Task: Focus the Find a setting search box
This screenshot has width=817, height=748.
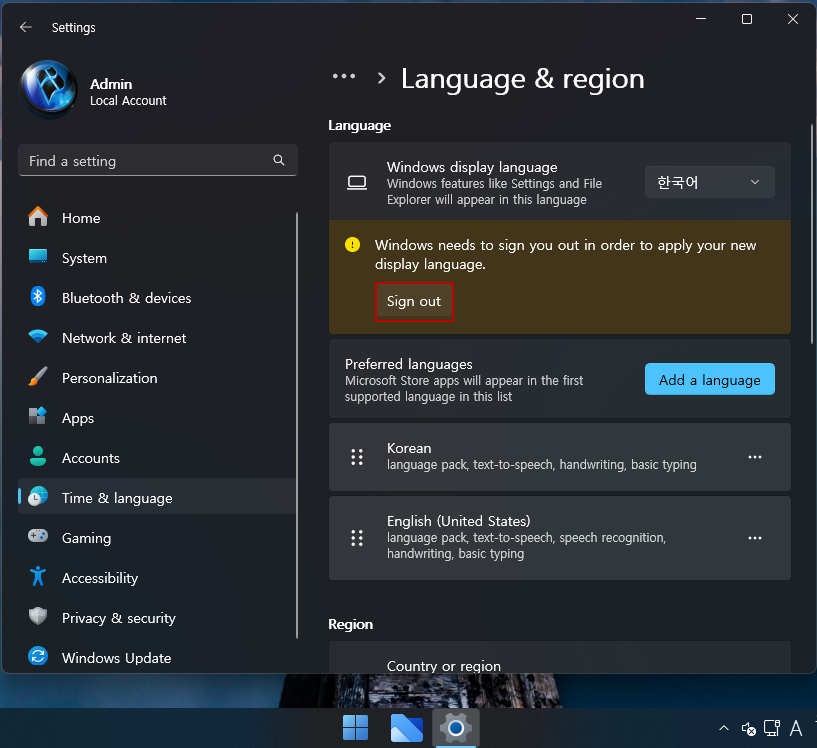Action: 158,160
